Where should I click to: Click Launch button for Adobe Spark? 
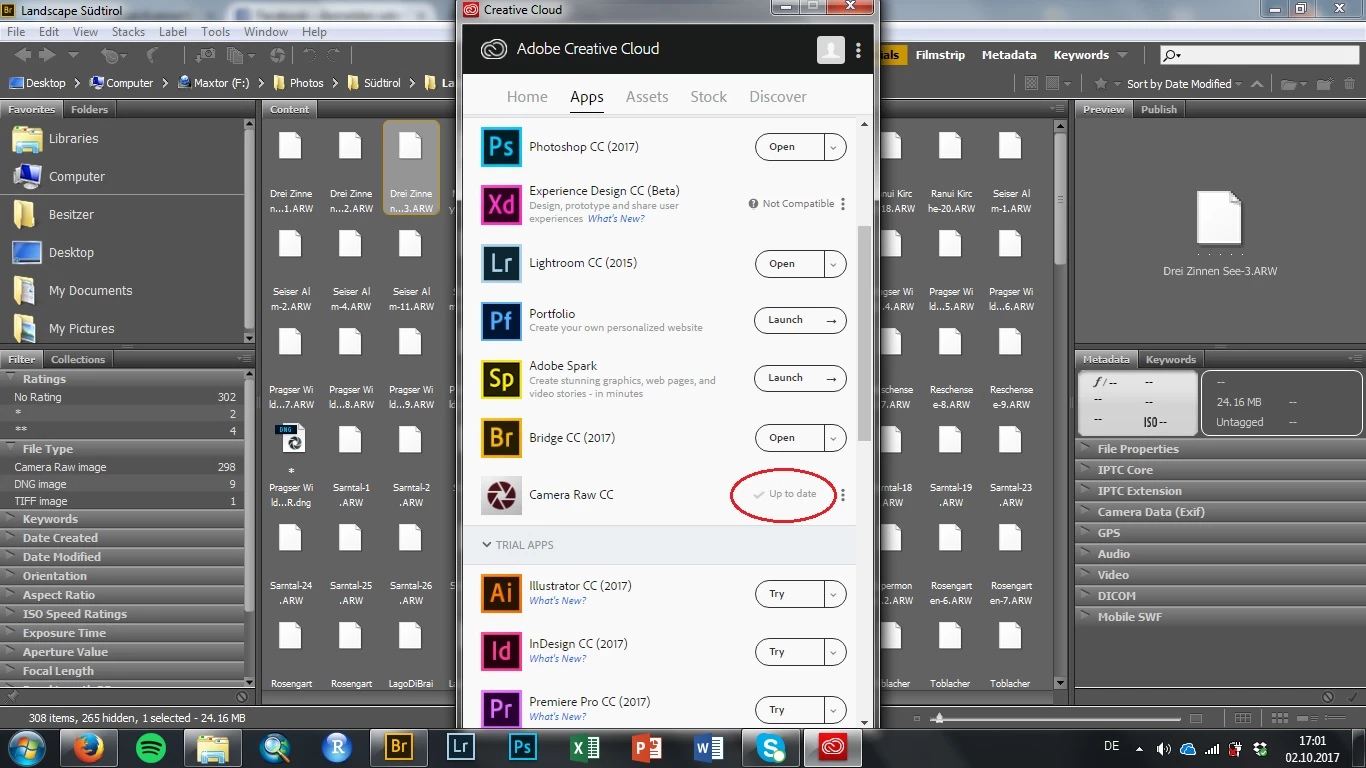tap(800, 379)
